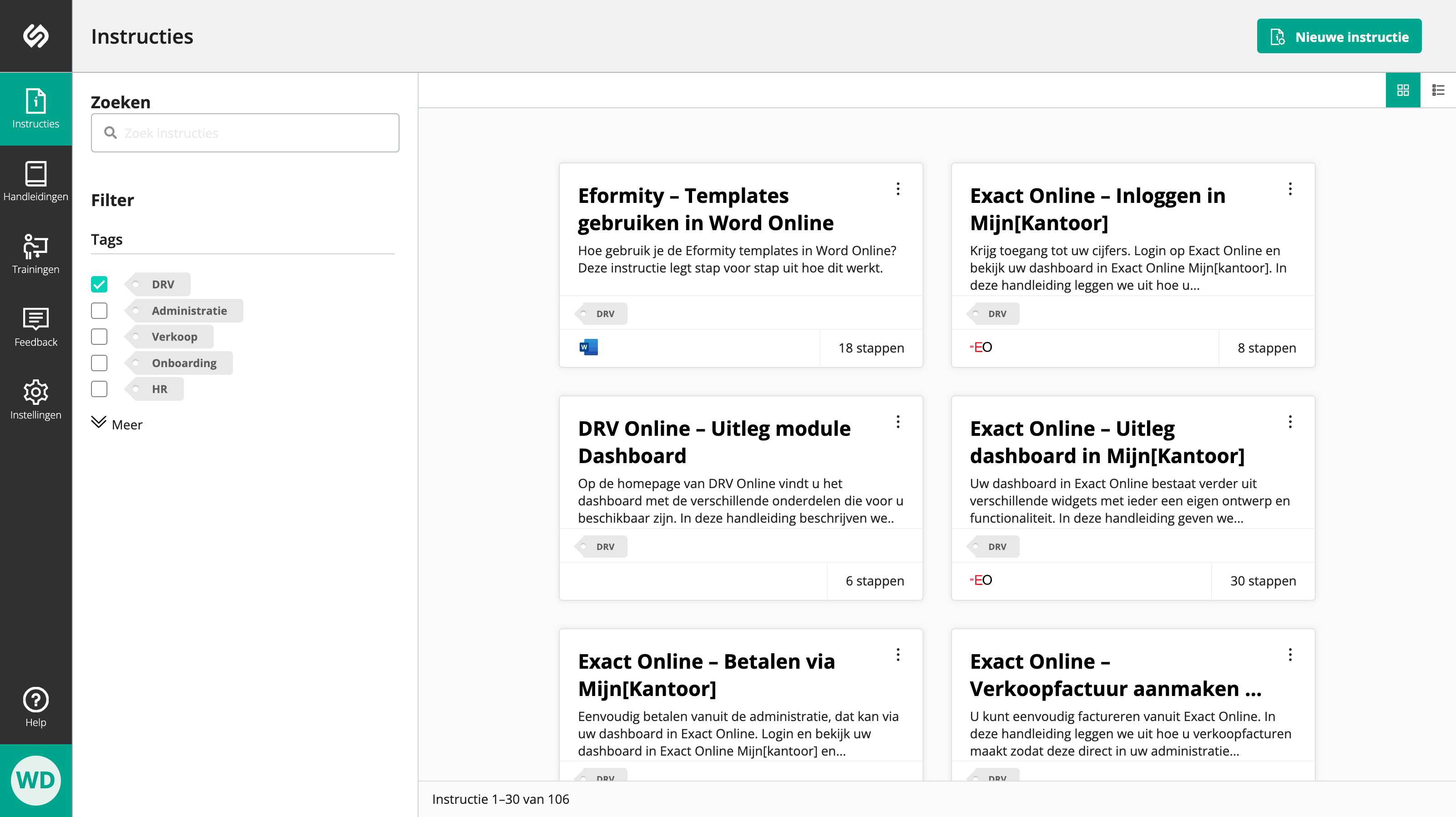Check the Onboarding tag filter

[99, 363]
